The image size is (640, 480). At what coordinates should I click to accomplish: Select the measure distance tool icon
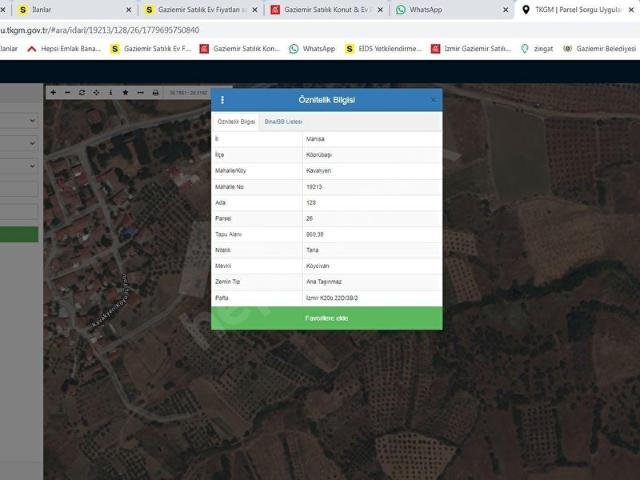[x=140, y=93]
